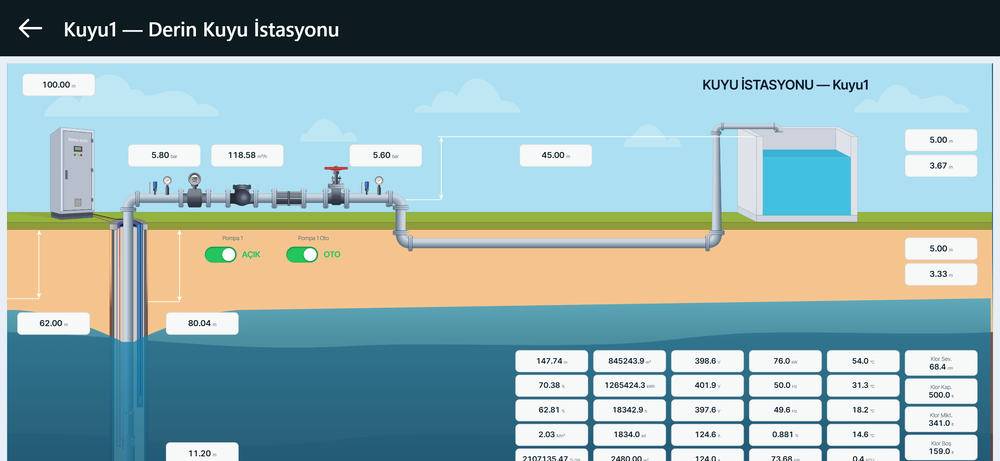Open the Klor Sev. 68.4 card

(941, 363)
